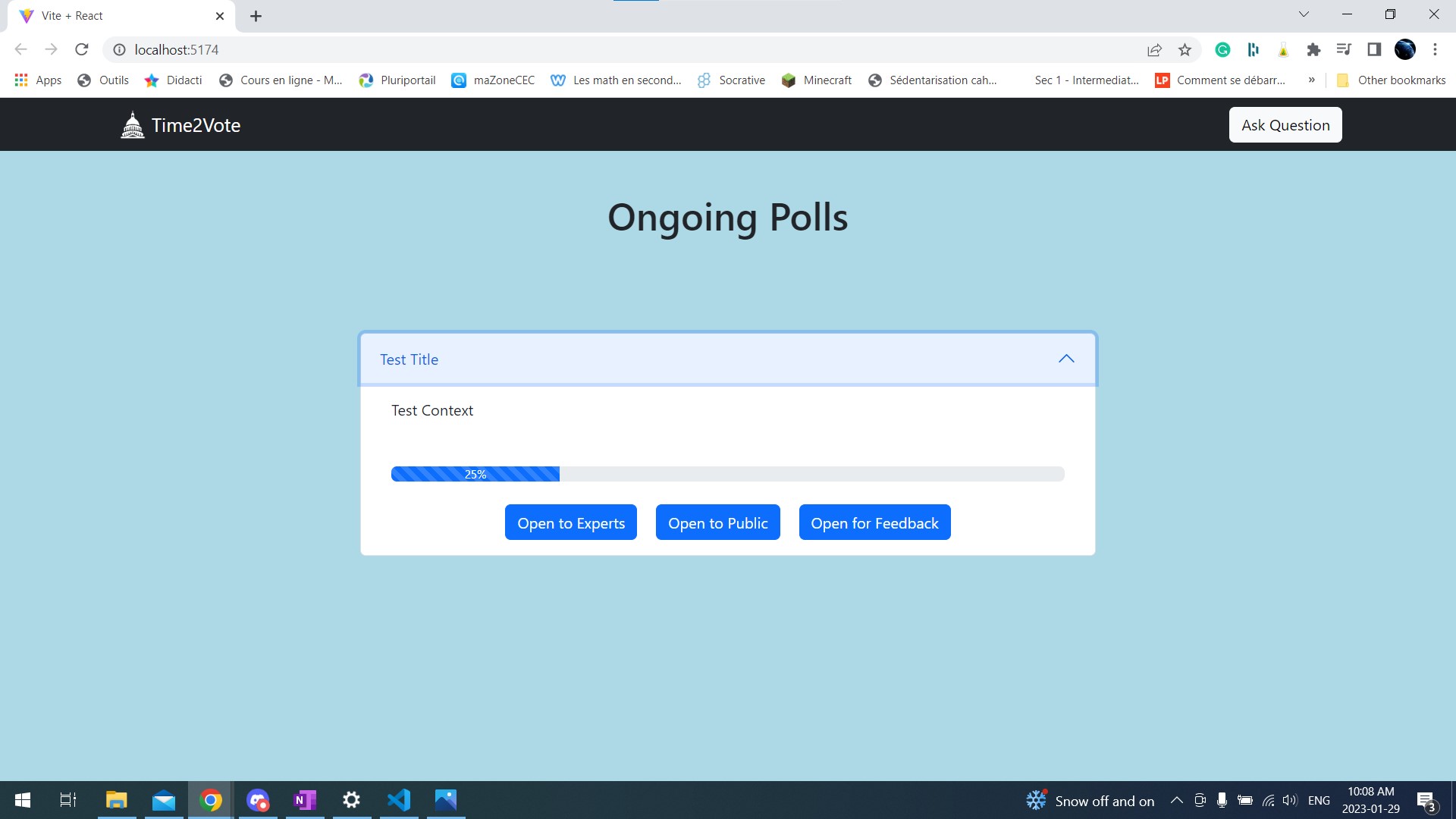
Task: Show more bookmarks overflow chevron
Action: click(1311, 80)
